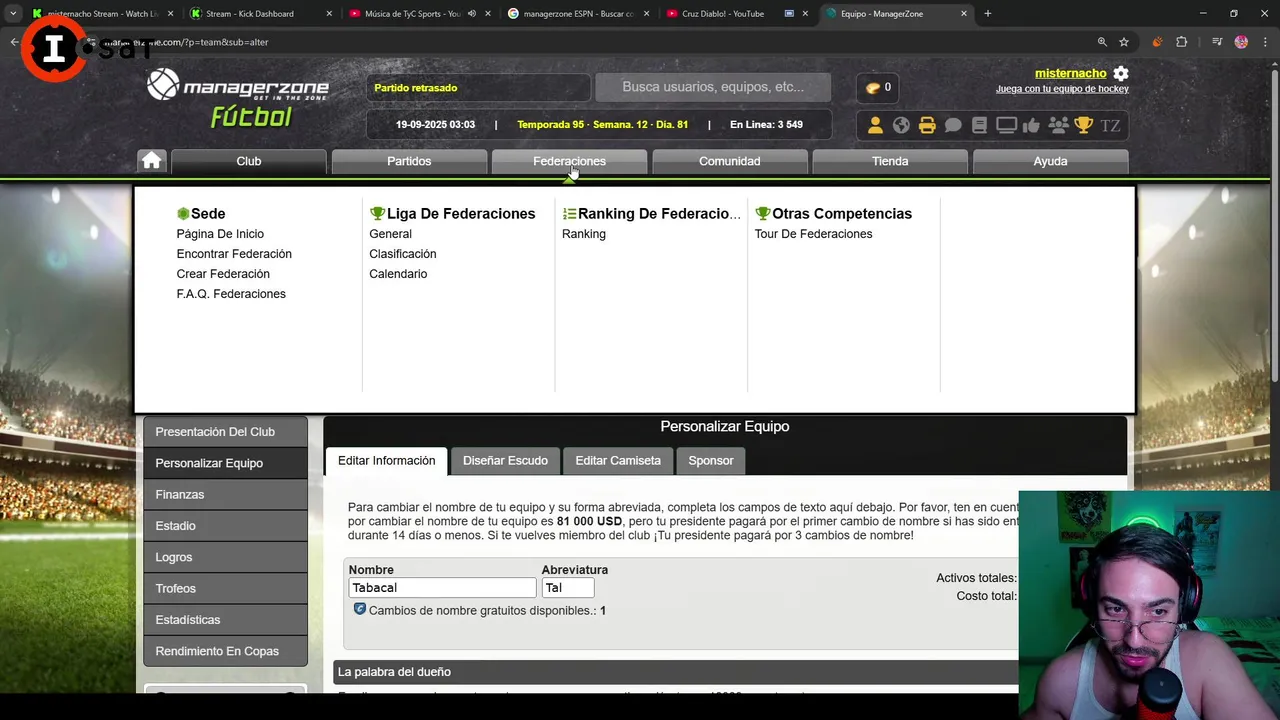Open the browser extensions puzzle icon
Screen dimensions: 1280x720
click(1181, 42)
